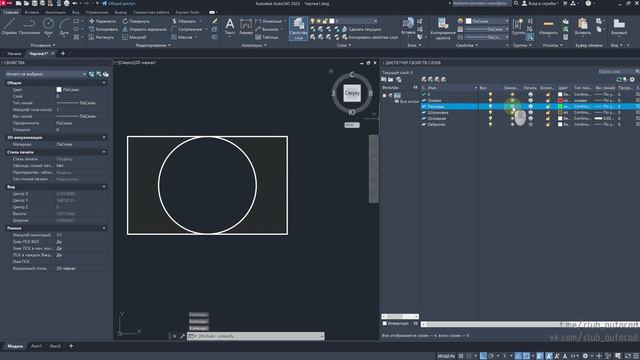The height and width of the screenshot is (360, 640).
Task: Open the layer dropdown in ribbon
Action: [x=353, y=21]
